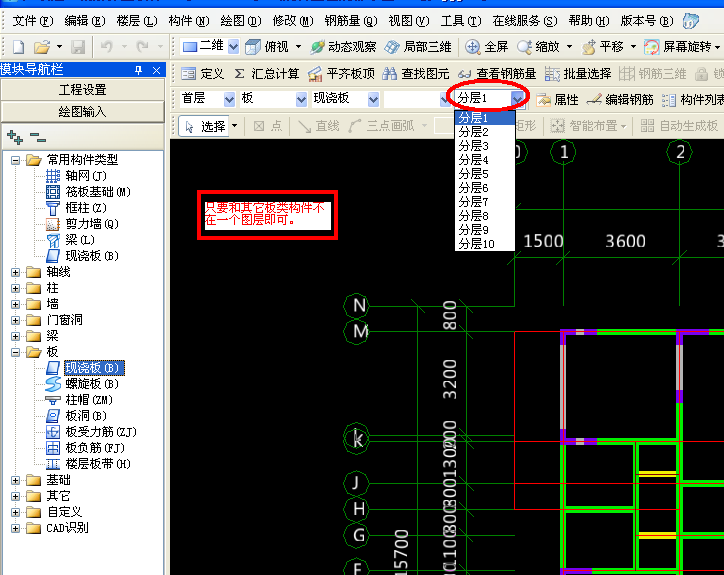Click the 构件列表 component list icon
The image size is (724, 575).
pos(669,99)
